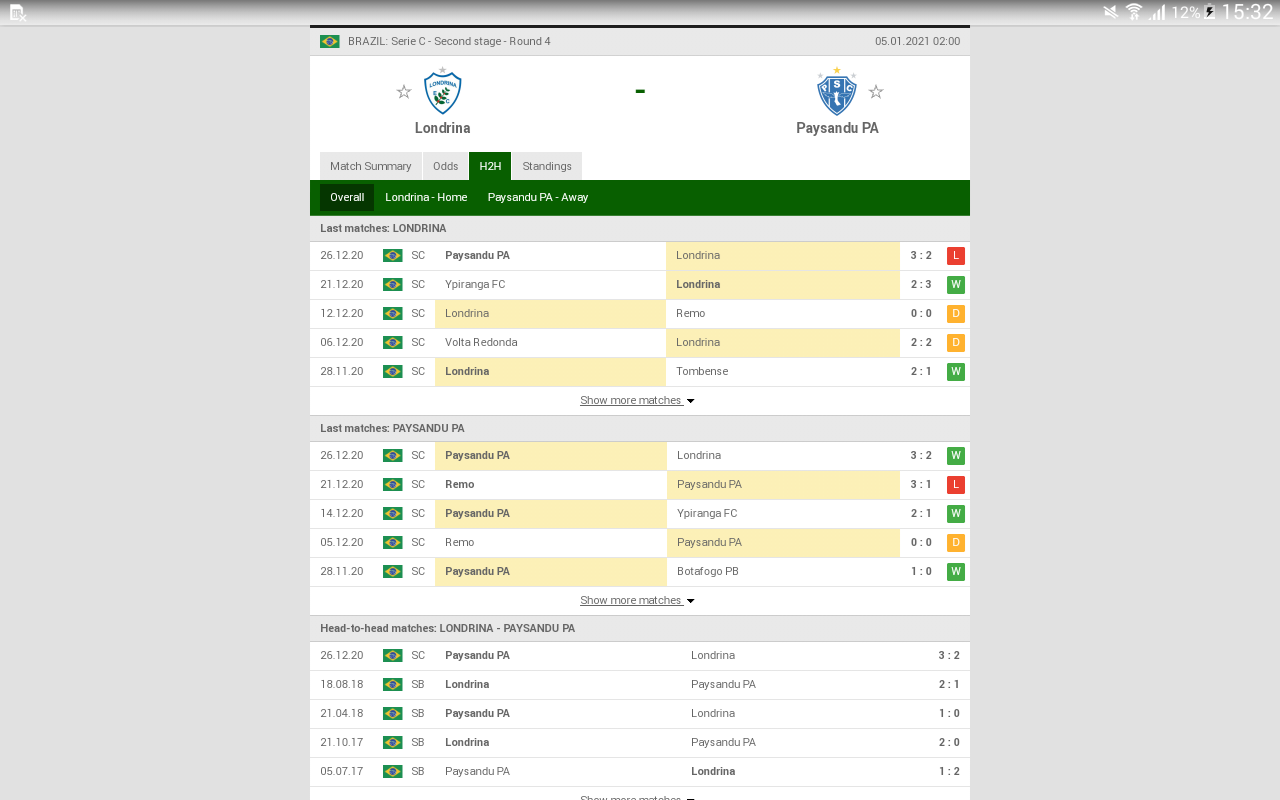Click the Brazil flag in the match header
Screen dimensions: 1280x800
(330, 41)
